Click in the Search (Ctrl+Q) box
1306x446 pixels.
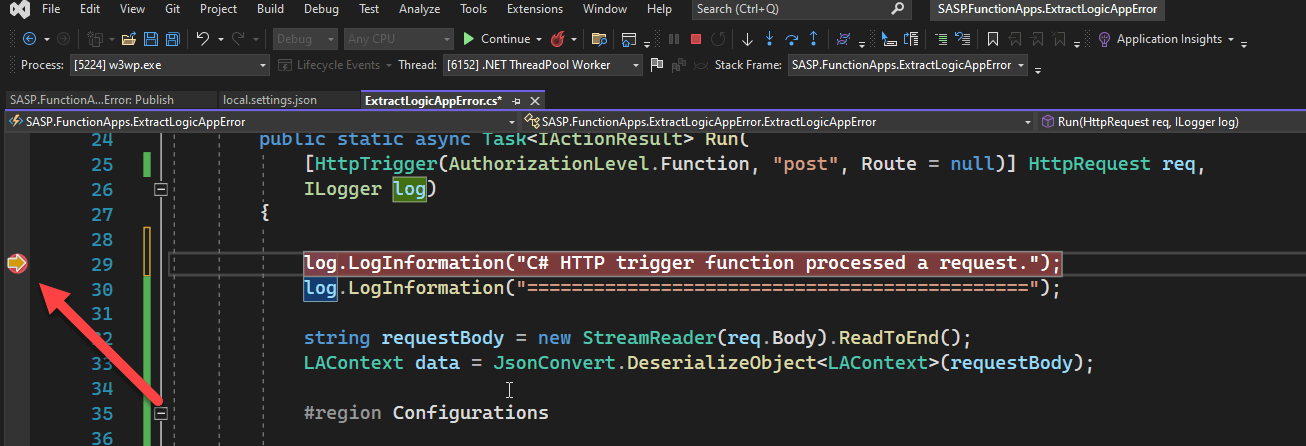coord(790,9)
